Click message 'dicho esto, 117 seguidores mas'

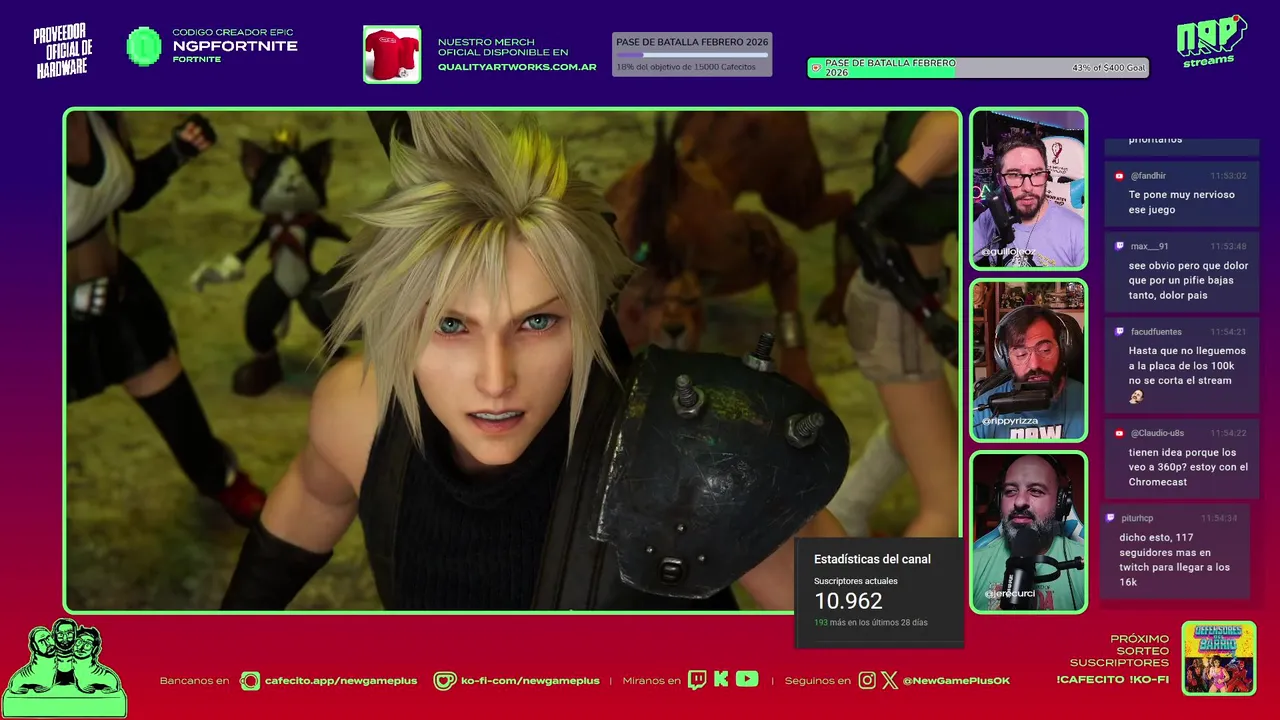click(1174, 559)
